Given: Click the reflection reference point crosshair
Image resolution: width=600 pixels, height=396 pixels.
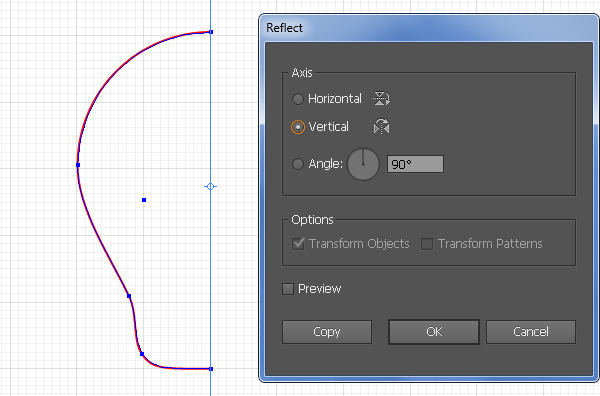Looking at the screenshot, I should pos(210,187).
